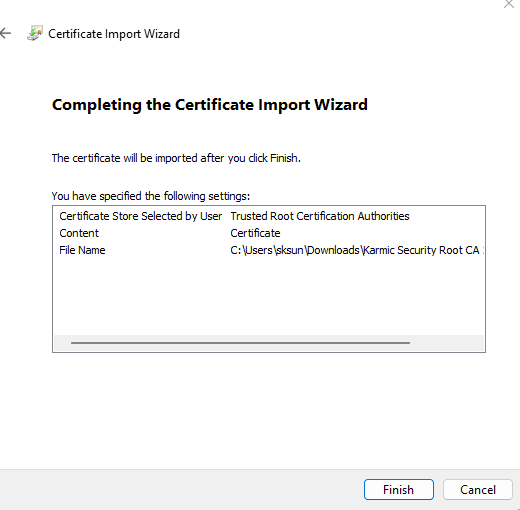
Task: Click 'You have specified the following settings' label
Action: click(151, 196)
